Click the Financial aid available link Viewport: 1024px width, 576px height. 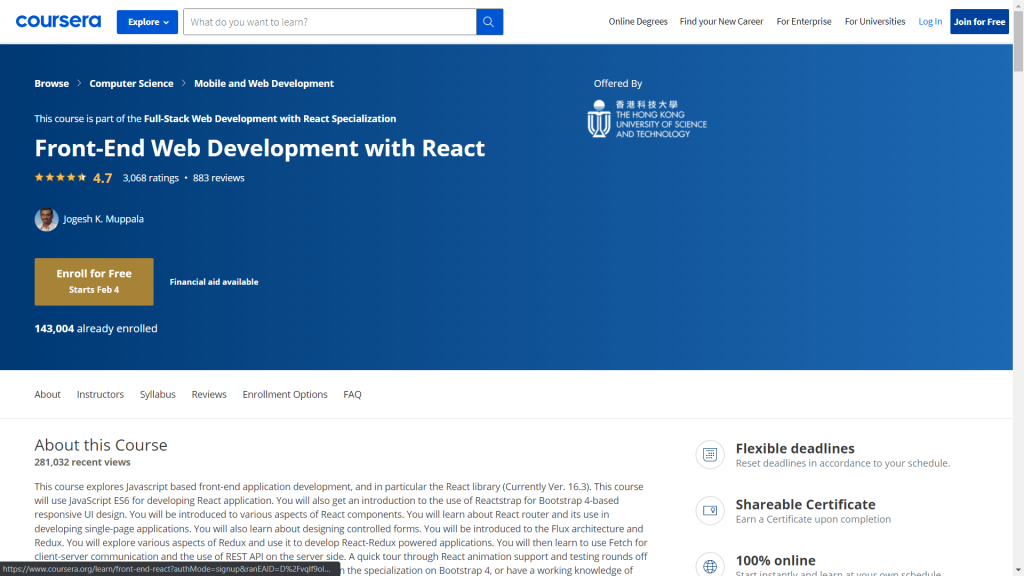pyautogui.click(x=213, y=282)
